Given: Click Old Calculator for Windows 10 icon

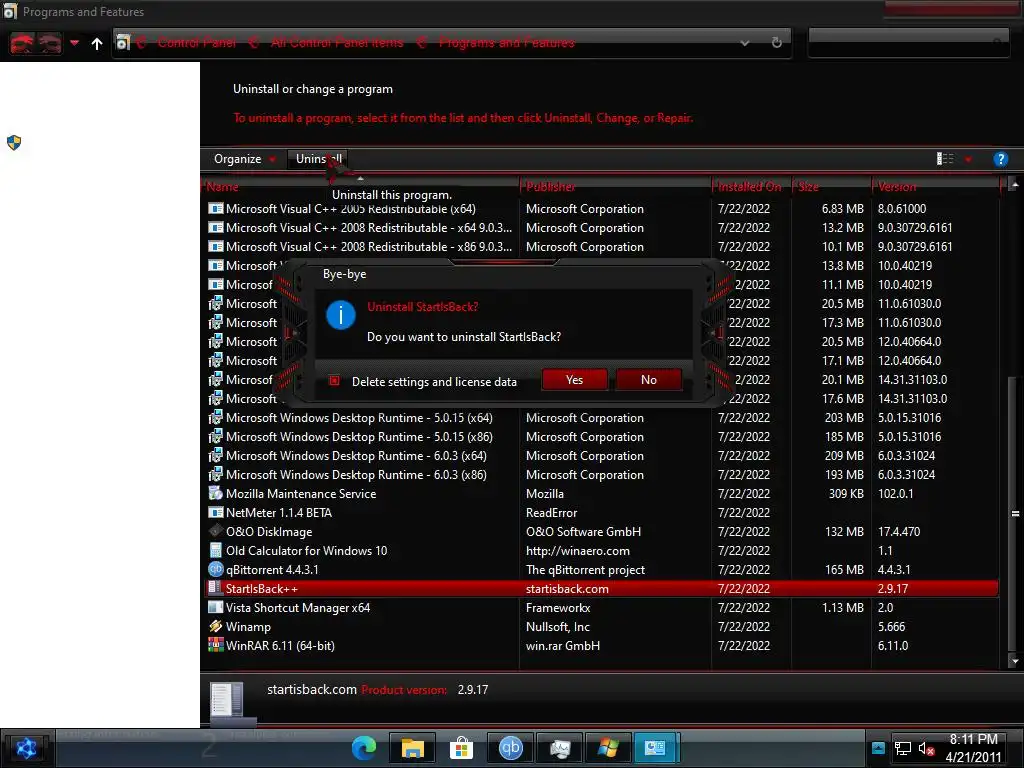Looking at the screenshot, I should coord(216,550).
